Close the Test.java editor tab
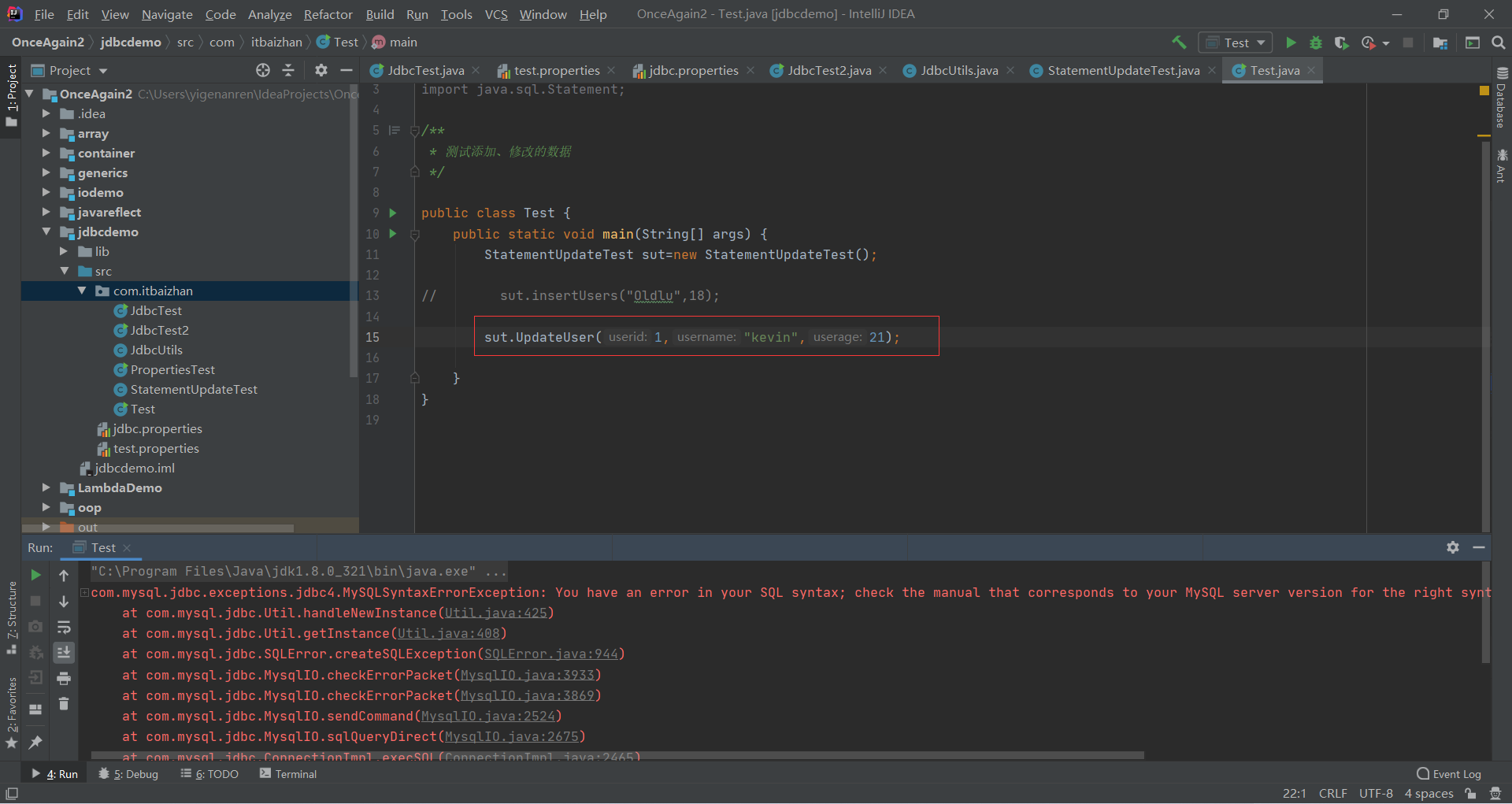This screenshot has width=1512, height=804. click(x=1311, y=71)
